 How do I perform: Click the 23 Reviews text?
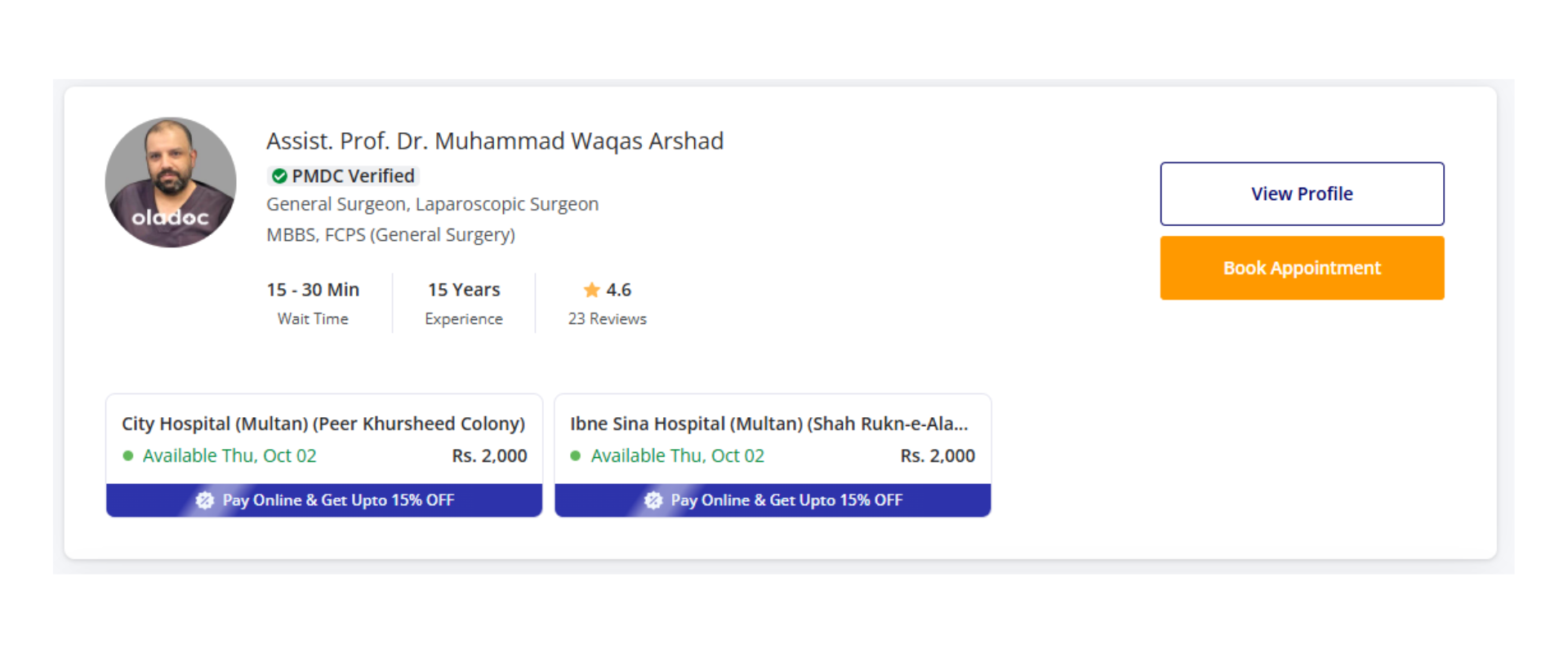pyautogui.click(x=607, y=319)
